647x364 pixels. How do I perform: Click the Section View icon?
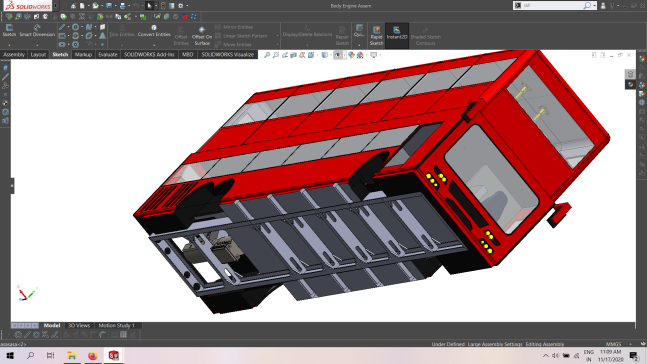(x=293, y=55)
